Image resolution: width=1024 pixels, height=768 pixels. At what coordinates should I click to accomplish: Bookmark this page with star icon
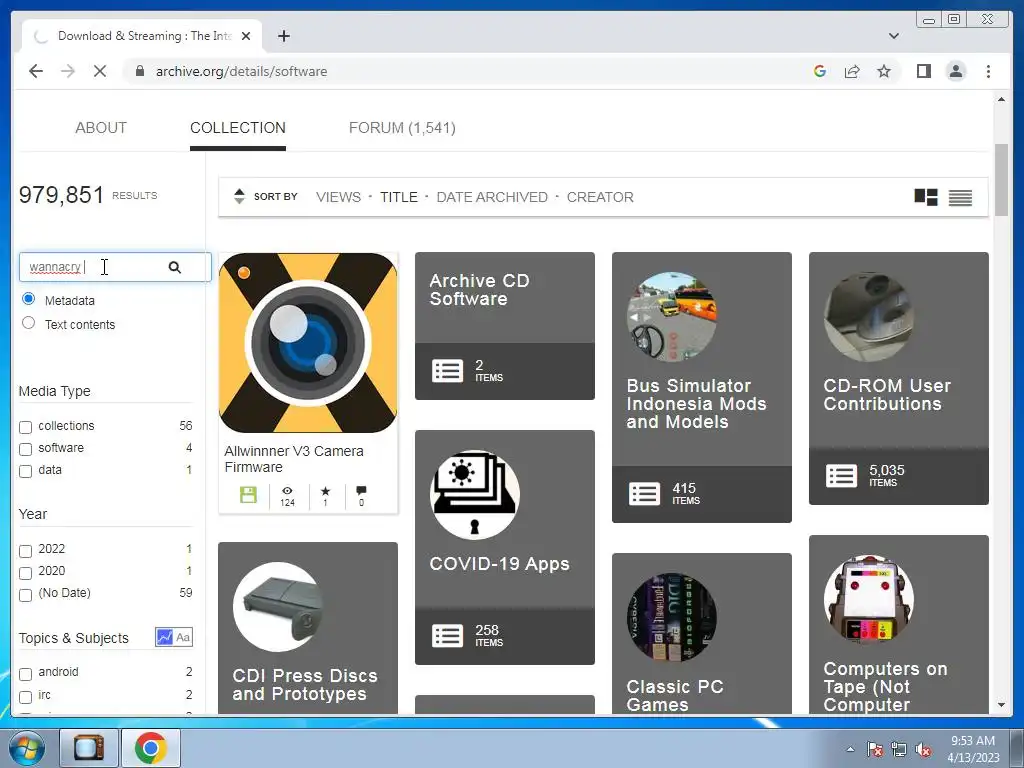click(884, 71)
